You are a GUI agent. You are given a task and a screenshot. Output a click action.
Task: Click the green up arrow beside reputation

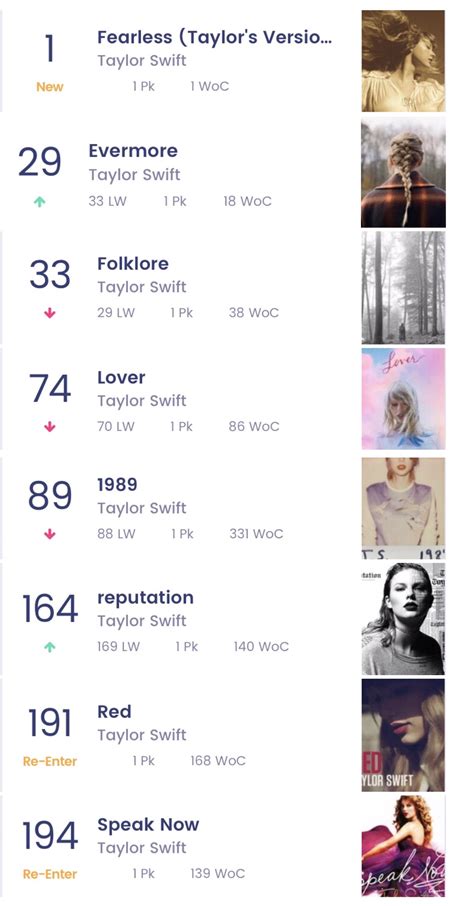click(x=50, y=647)
